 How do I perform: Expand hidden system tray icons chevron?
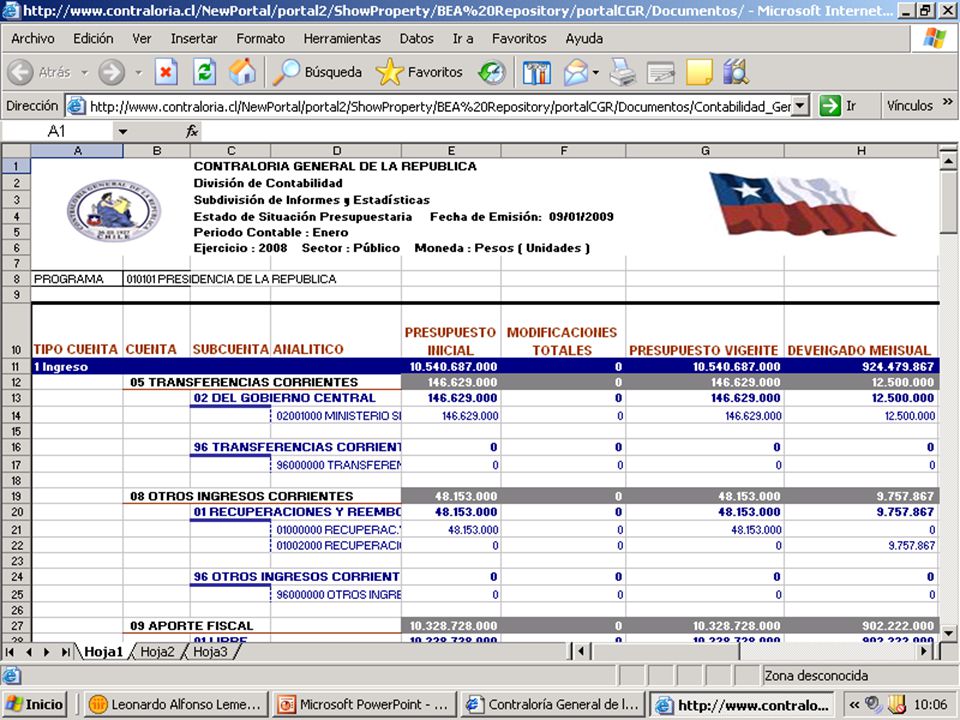pos(853,704)
